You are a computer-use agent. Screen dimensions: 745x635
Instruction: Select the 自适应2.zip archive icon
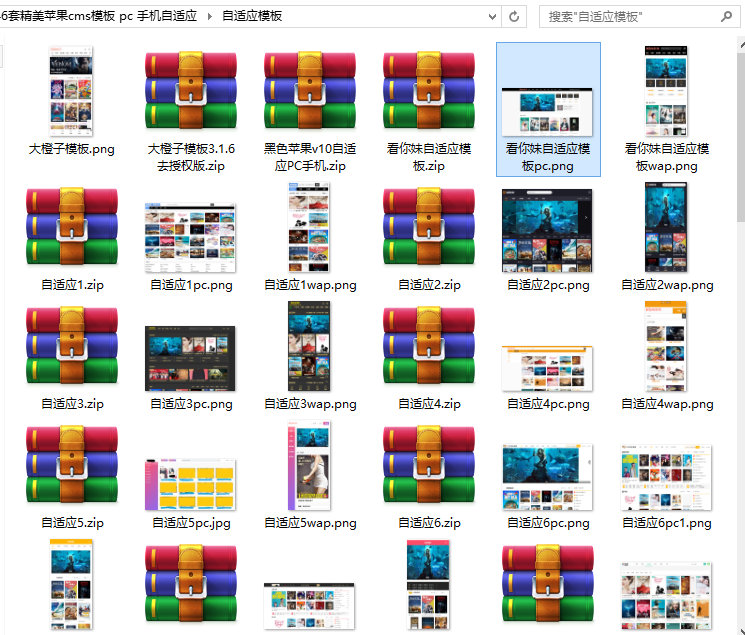click(429, 226)
